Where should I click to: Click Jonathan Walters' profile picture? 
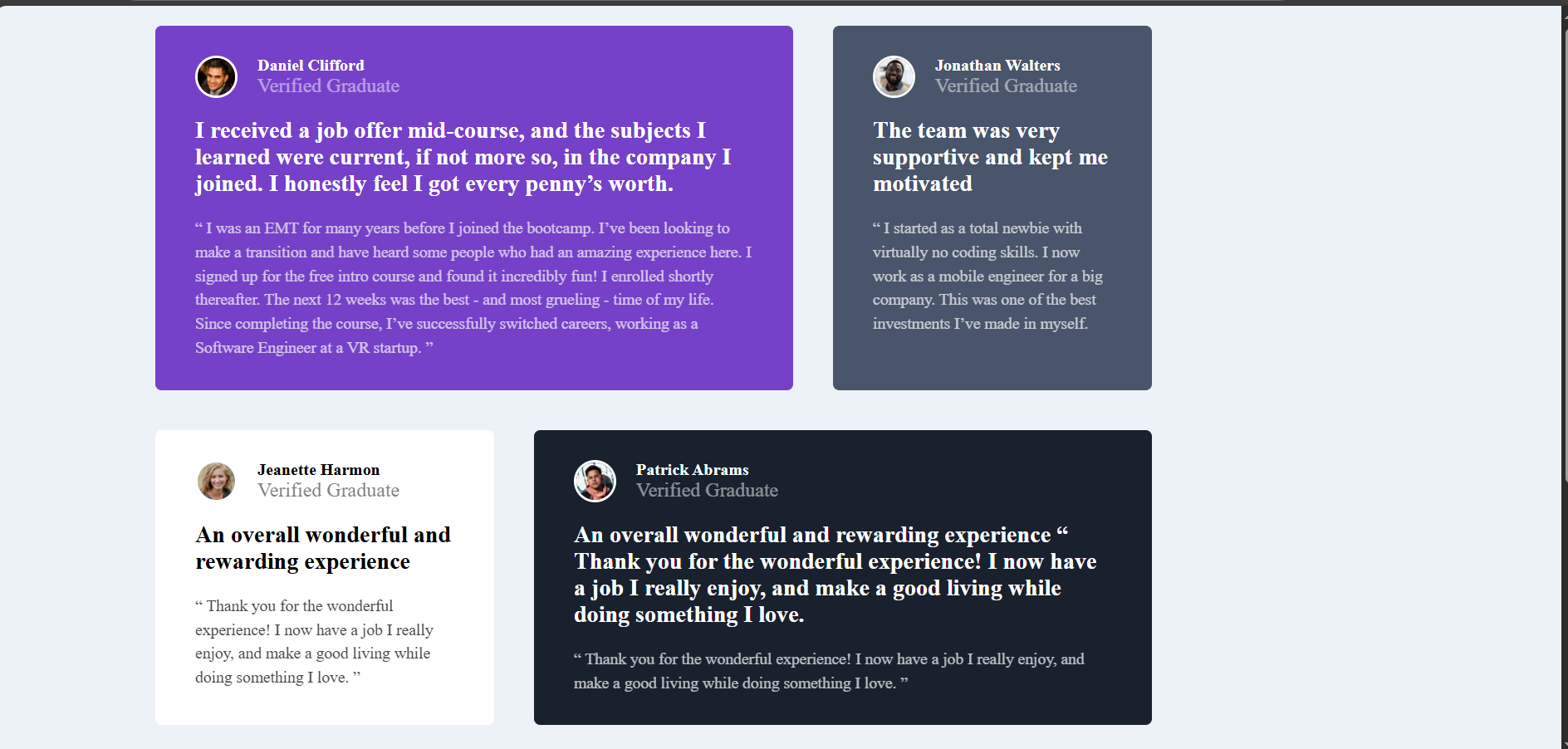pyautogui.click(x=894, y=76)
